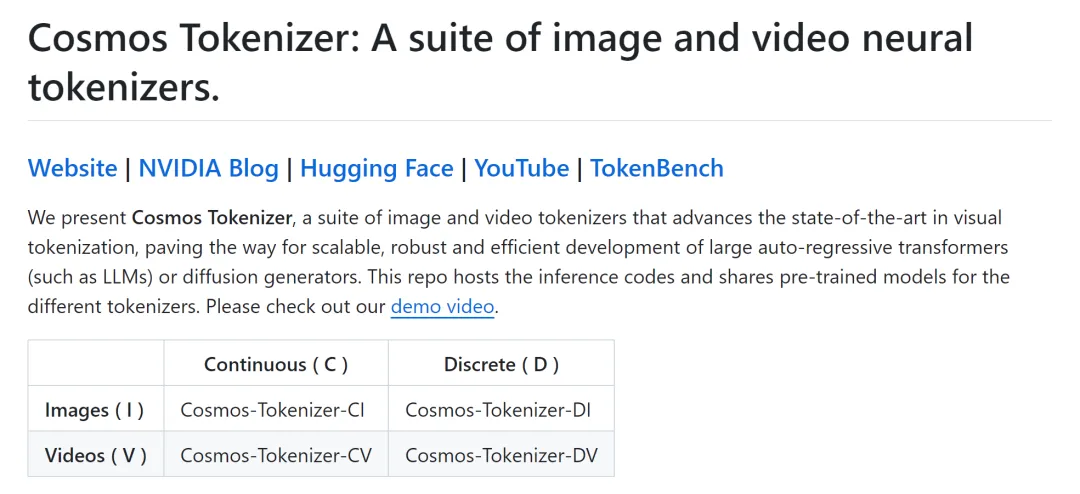The image size is (1080, 494).
Task: Select the Continuous ( C ) column header
Action: point(276,363)
